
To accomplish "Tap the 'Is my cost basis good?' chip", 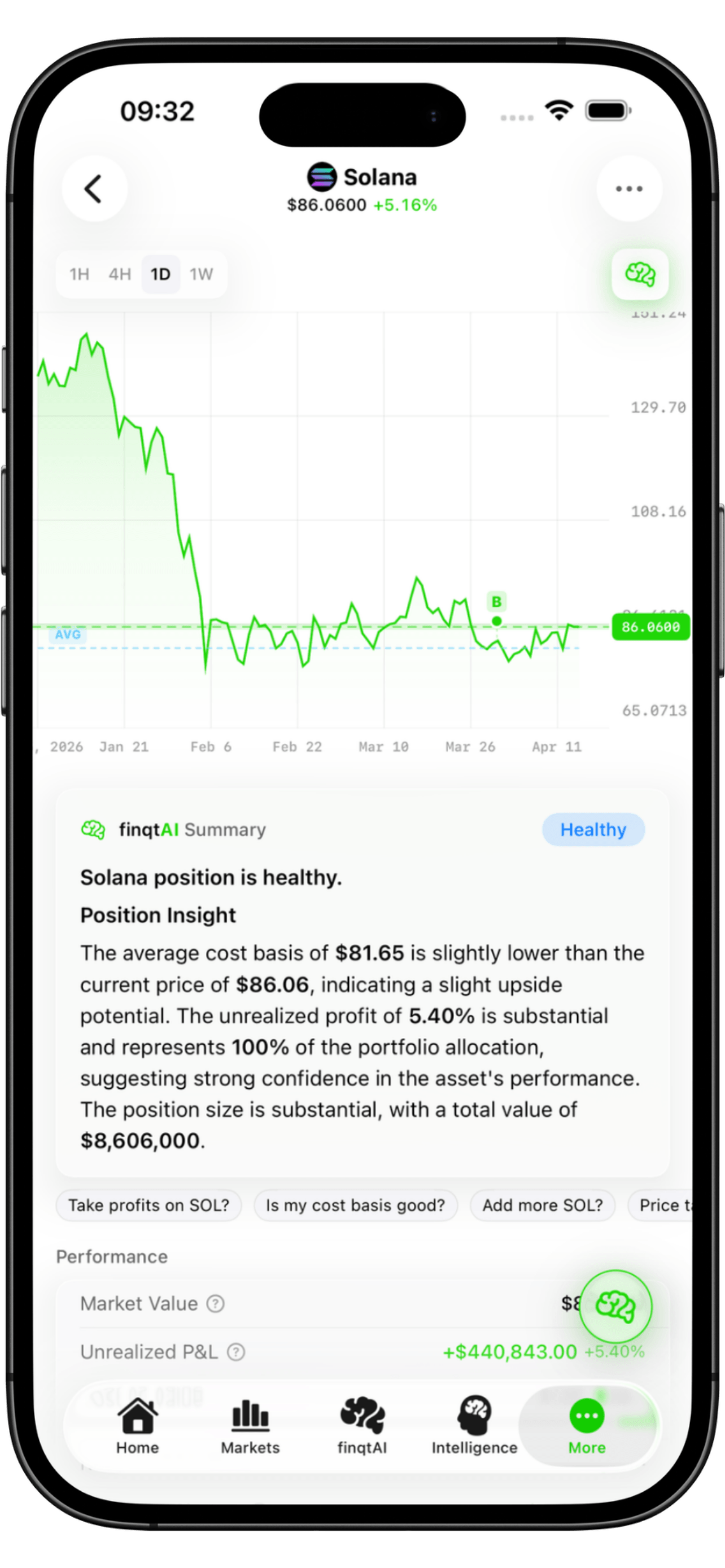I will pyautogui.click(x=356, y=1205).
